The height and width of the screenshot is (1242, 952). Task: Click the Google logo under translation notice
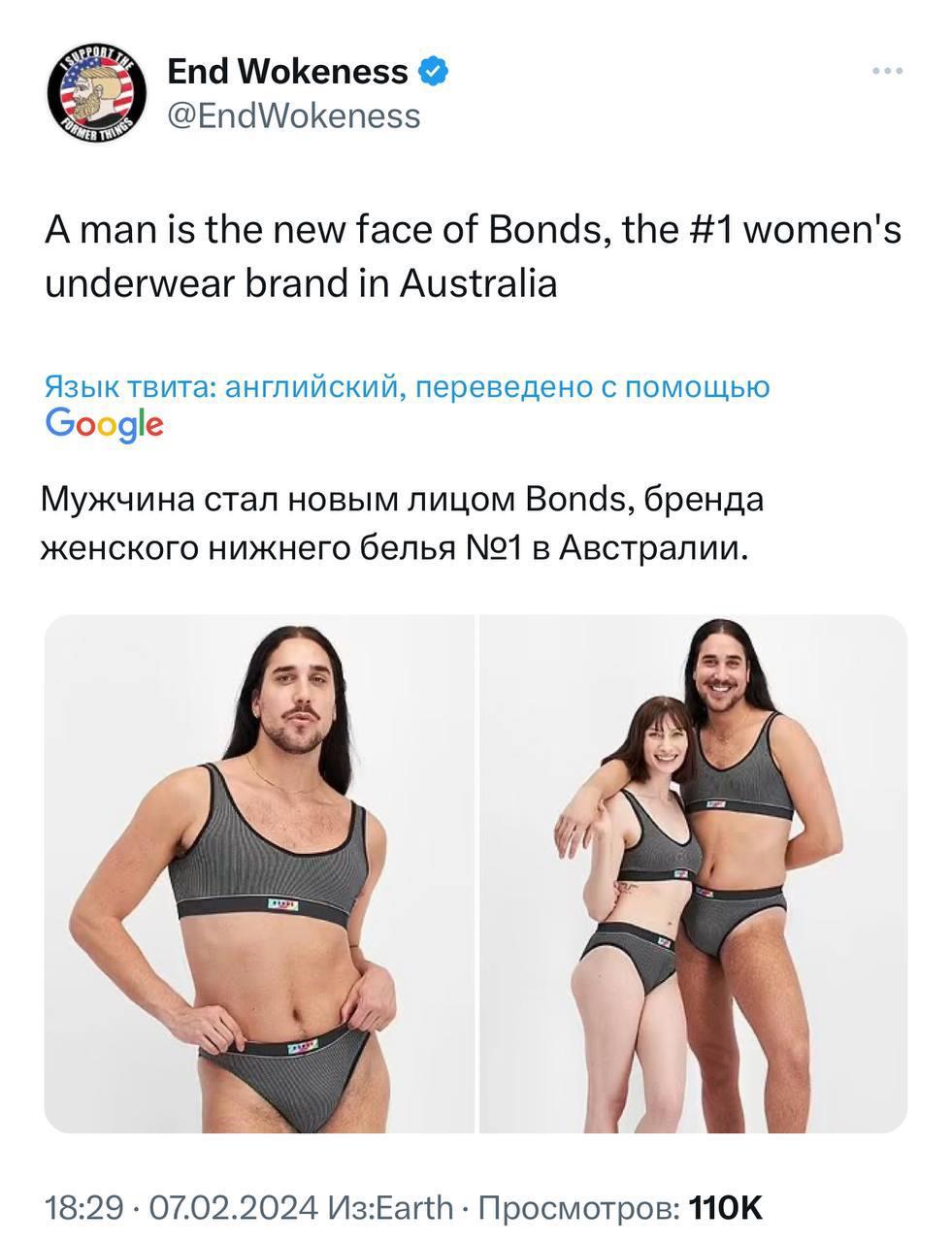(x=105, y=425)
